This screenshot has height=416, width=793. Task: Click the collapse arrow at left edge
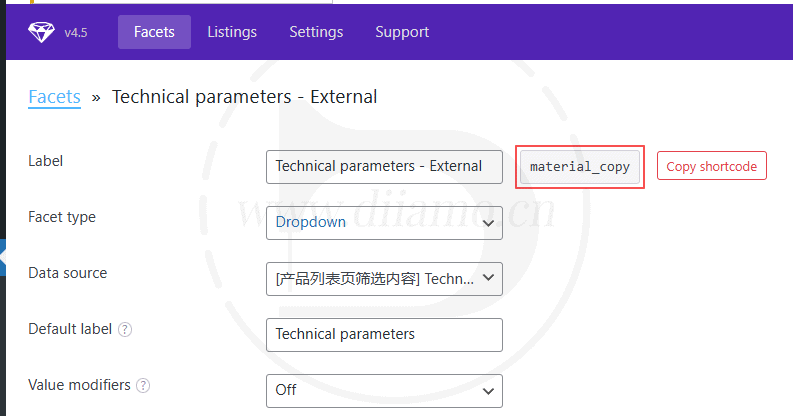[x=3, y=258]
